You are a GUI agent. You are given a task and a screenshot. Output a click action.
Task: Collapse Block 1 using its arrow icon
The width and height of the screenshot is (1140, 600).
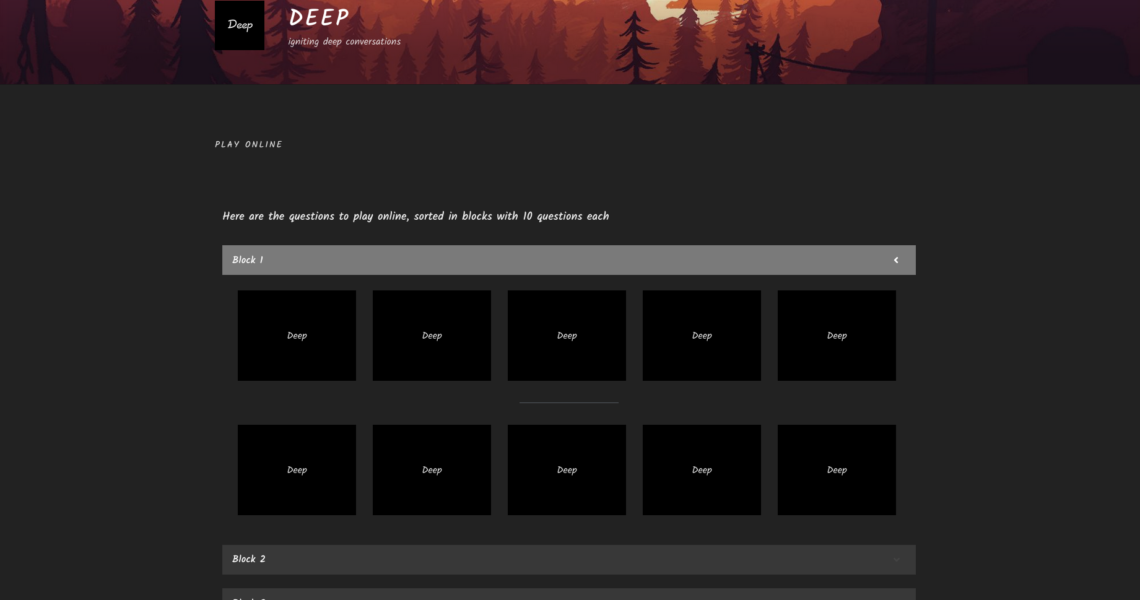(x=896, y=260)
